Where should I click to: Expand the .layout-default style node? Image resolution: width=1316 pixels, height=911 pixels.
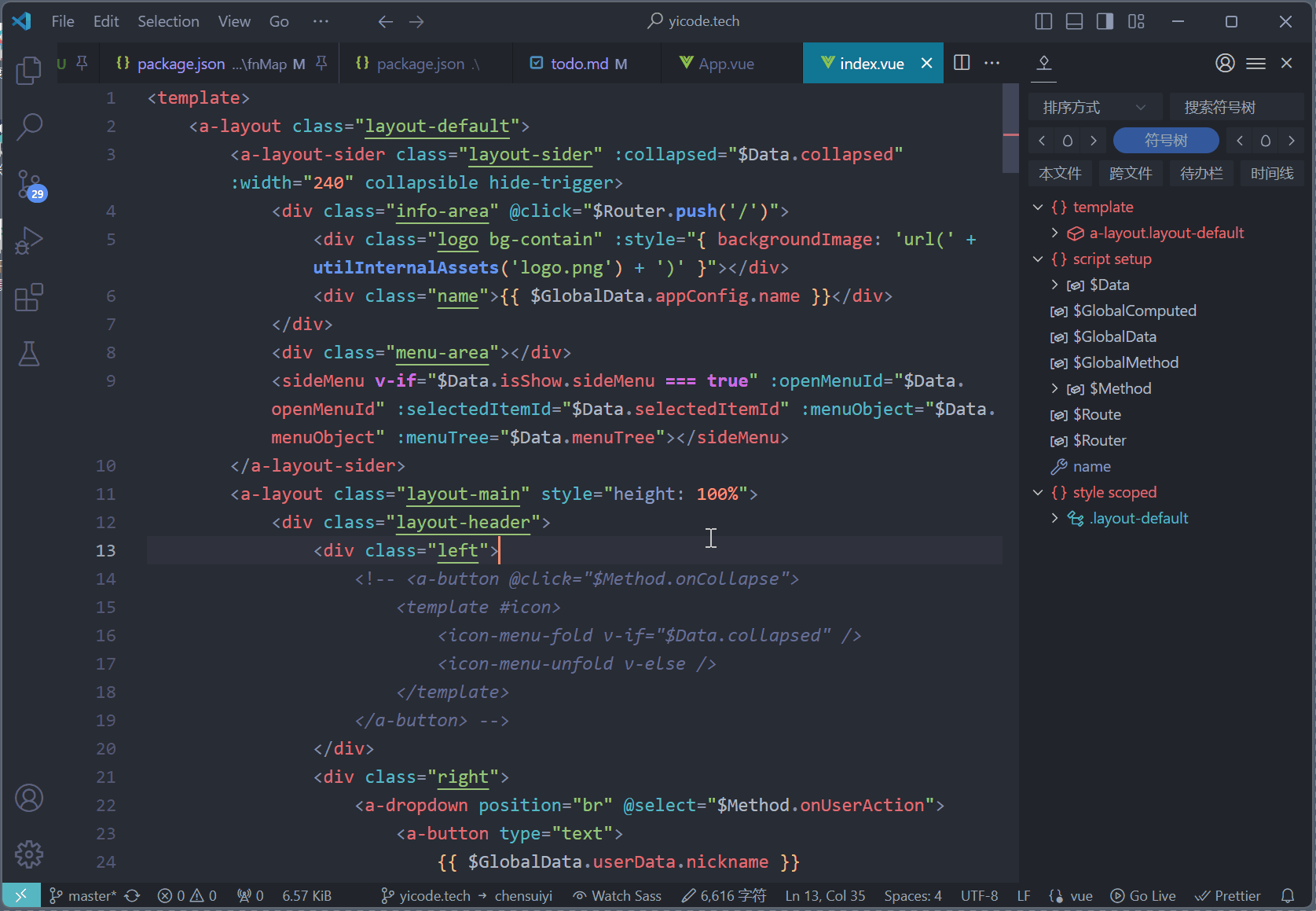(1054, 518)
